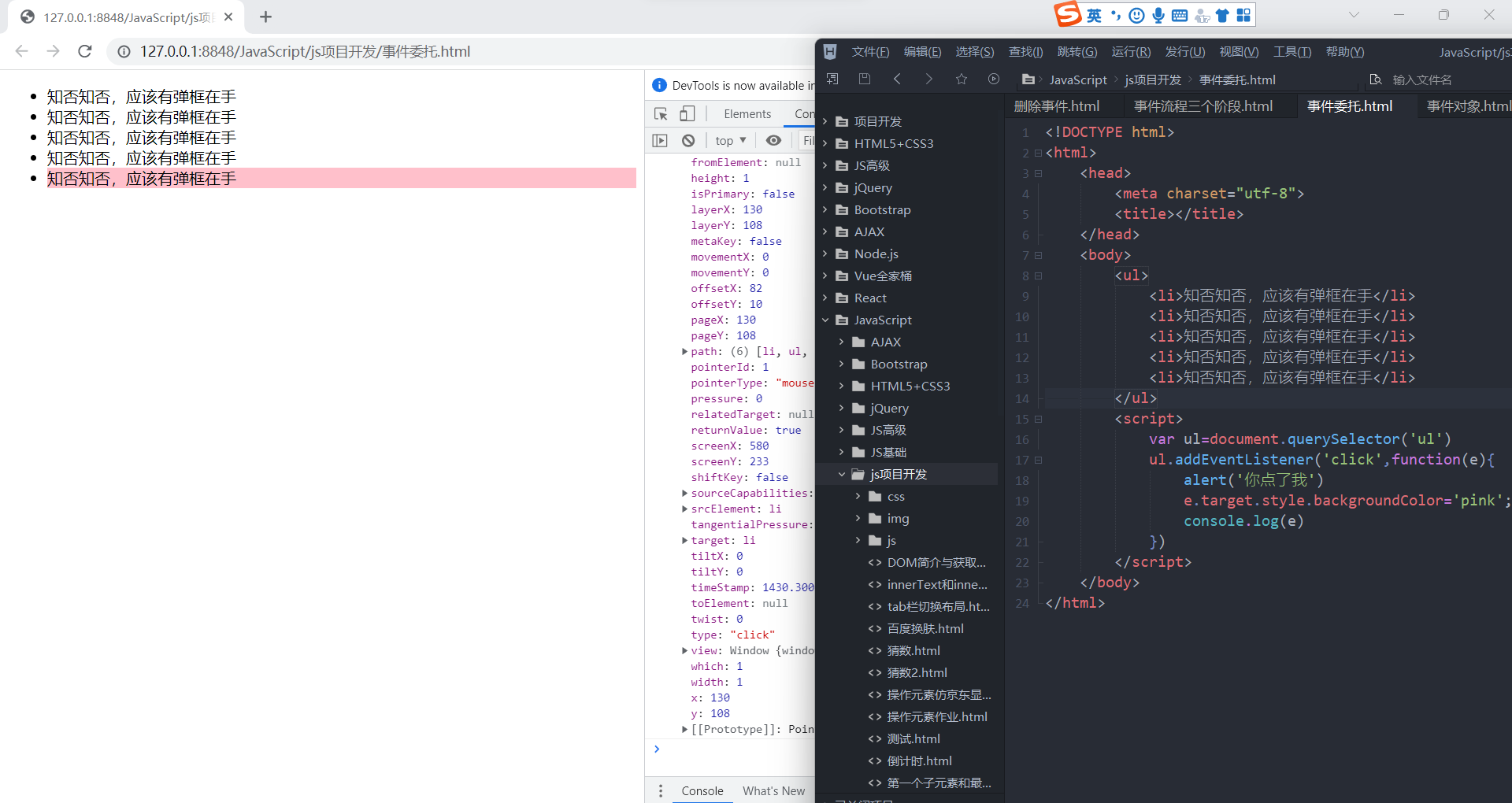Click the file search icon next to 输入文件名
This screenshot has width=1512, height=803.
[1376, 80]
